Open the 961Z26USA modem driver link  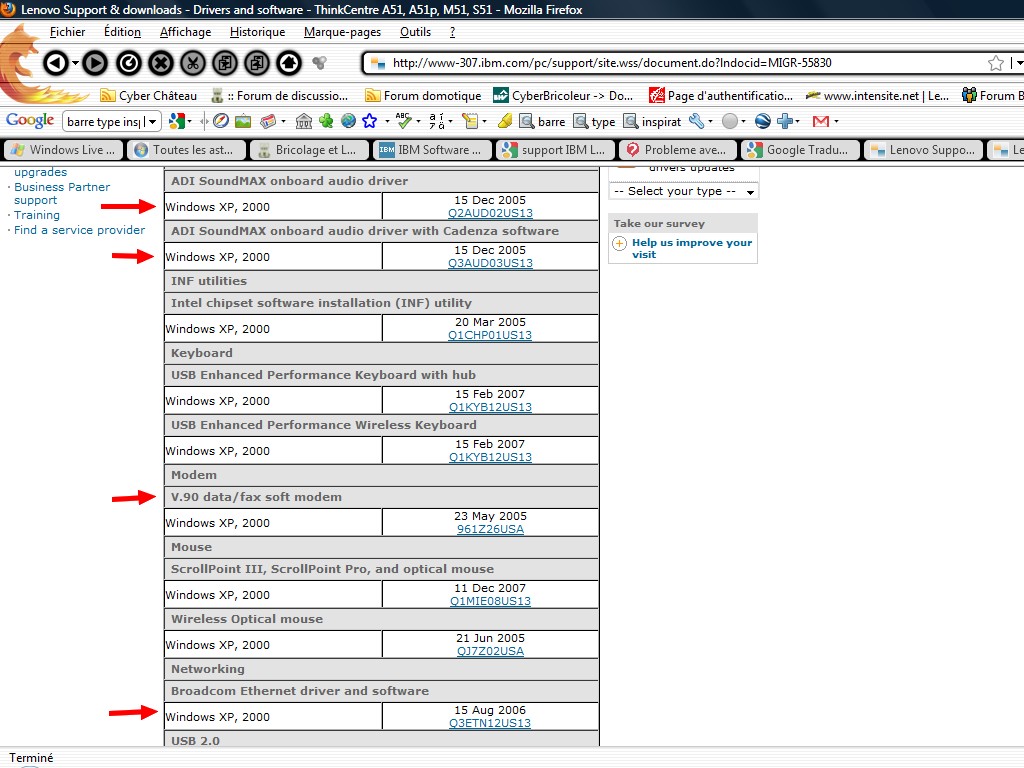pos(490,529)
